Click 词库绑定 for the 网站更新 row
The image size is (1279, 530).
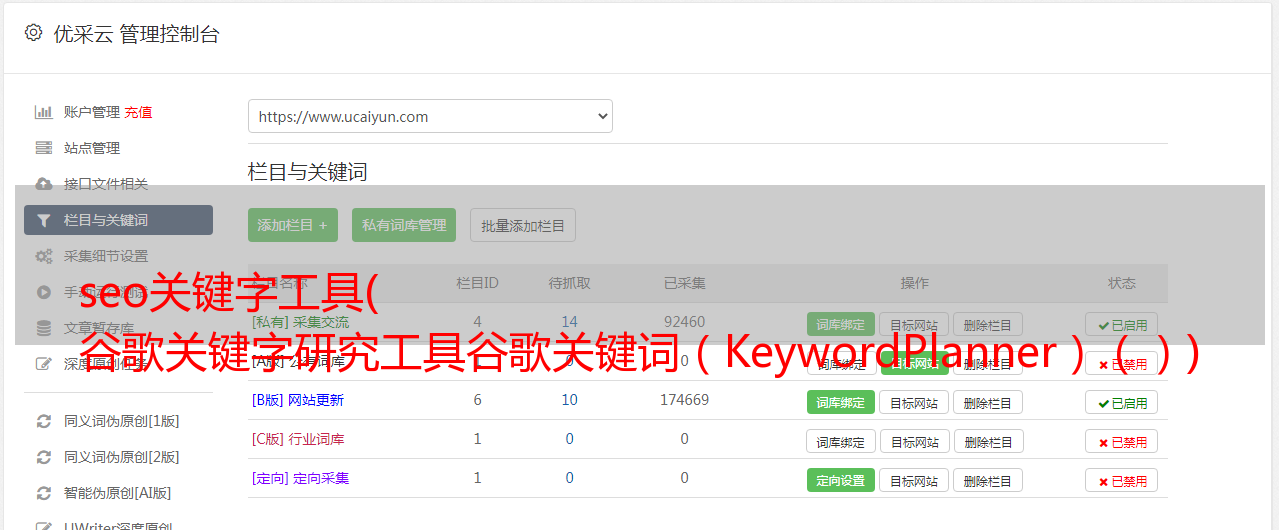coord(841,402)
